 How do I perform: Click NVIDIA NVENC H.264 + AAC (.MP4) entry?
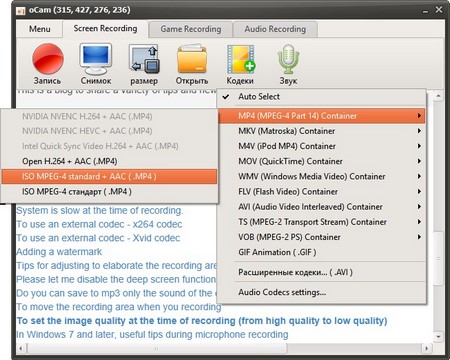[109, 117]
